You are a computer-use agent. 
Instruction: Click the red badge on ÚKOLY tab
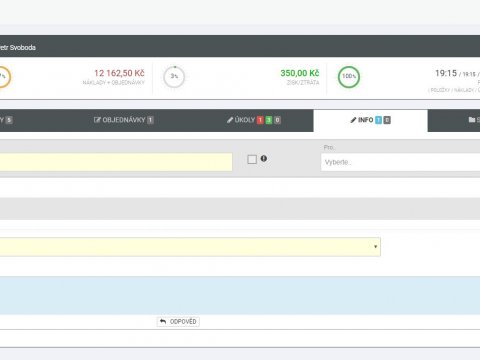pos(260,120)
